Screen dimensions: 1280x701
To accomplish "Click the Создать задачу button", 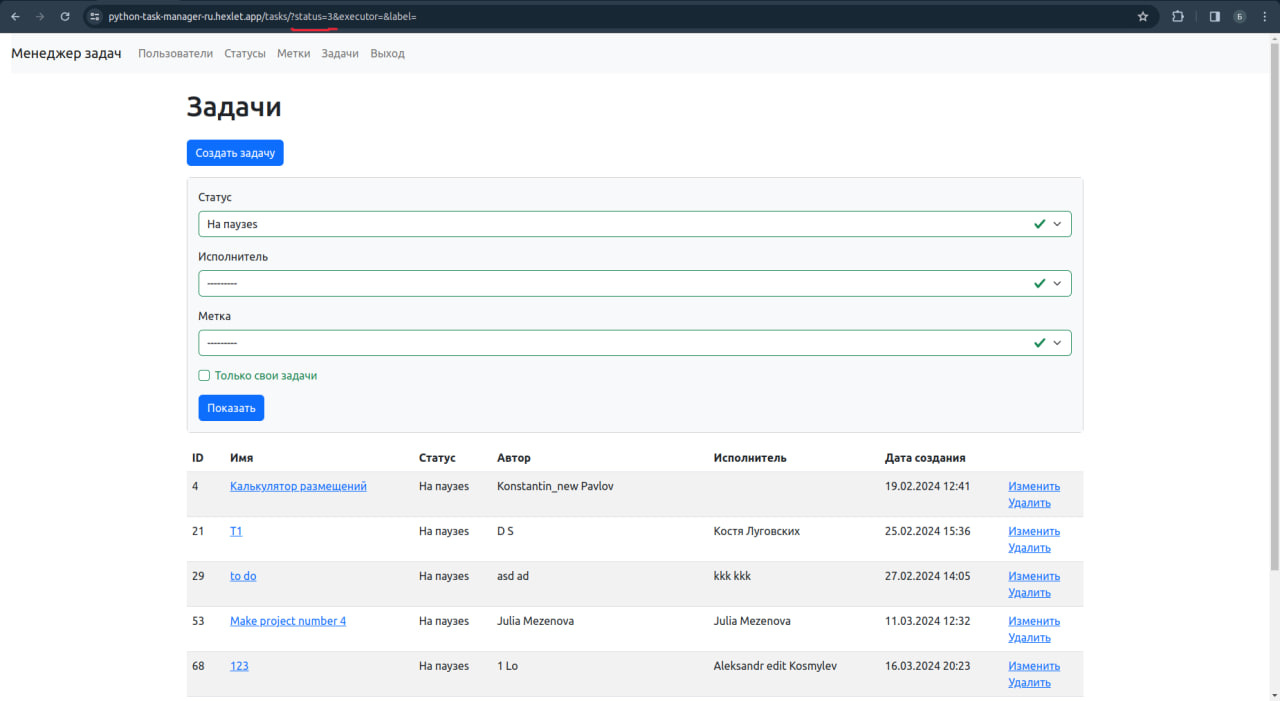I will (x=235, y=153).
